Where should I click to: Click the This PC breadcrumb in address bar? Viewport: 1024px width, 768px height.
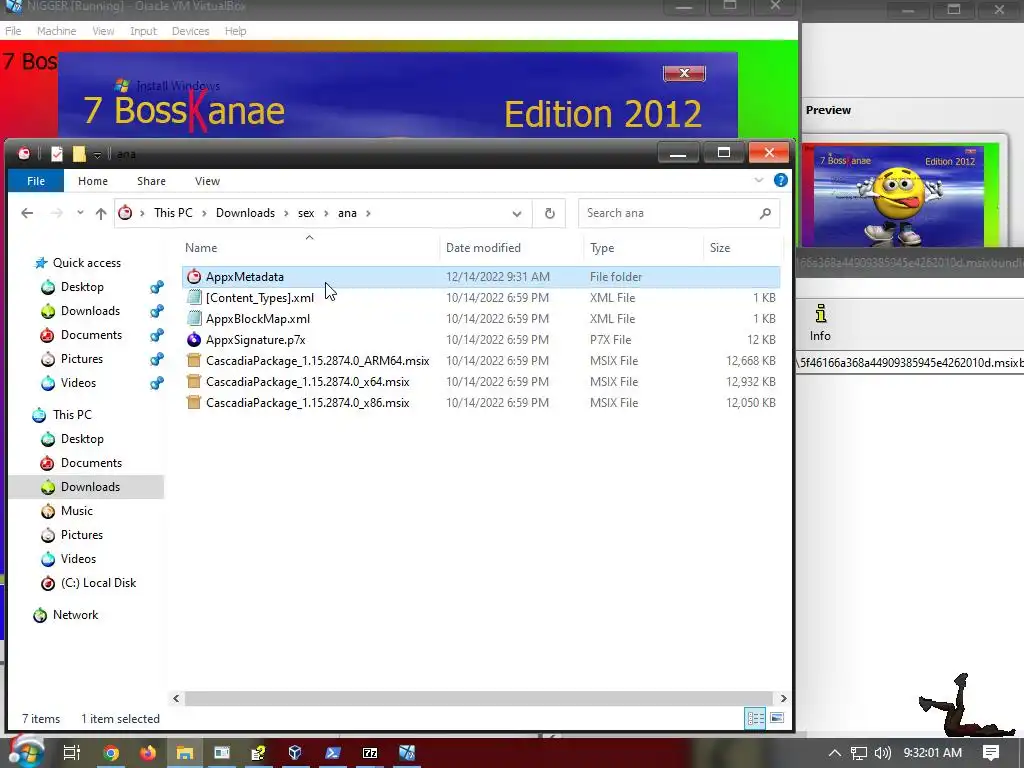pos(173,213)
